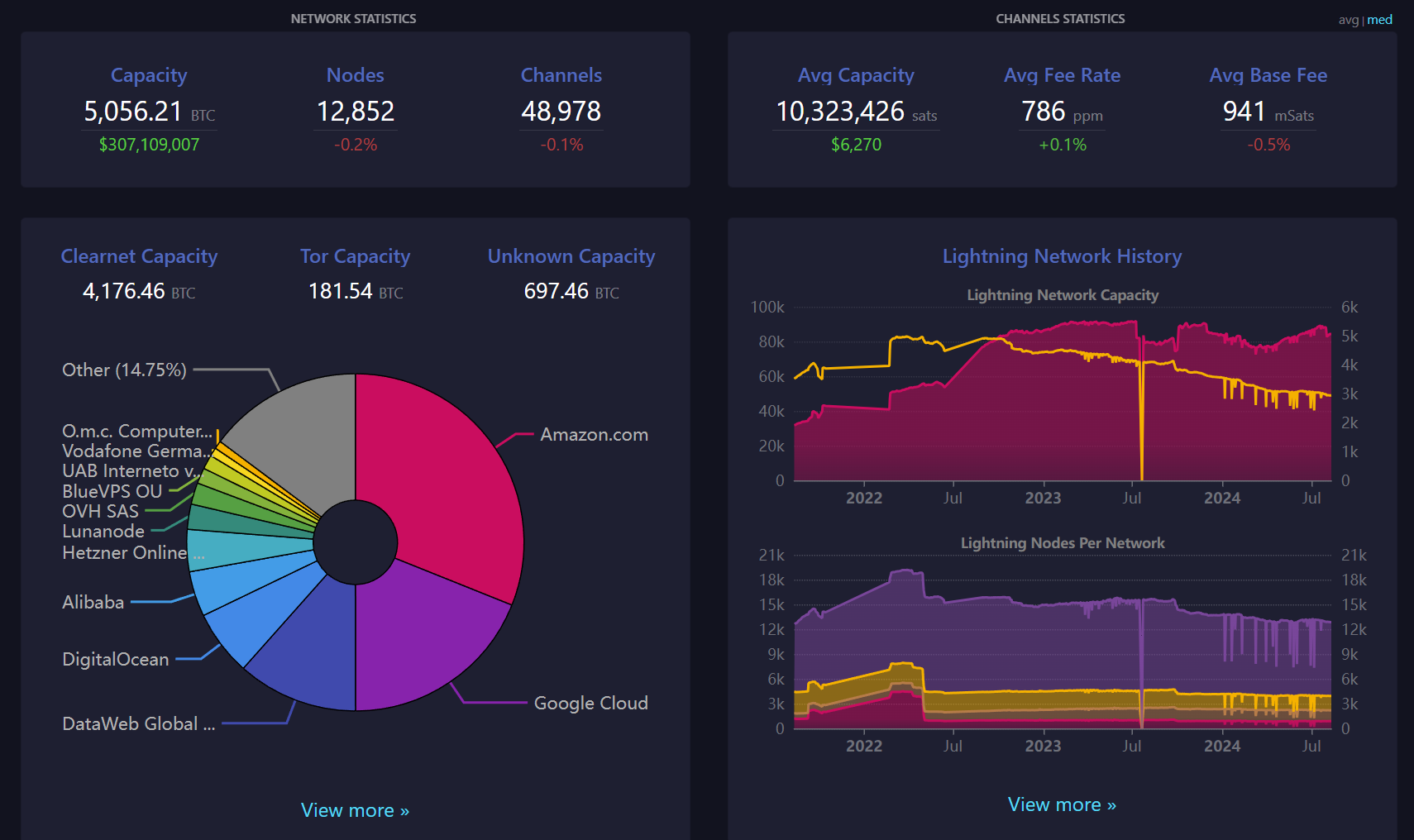This screenshot has width=1414, height=840.
Task: Switch channel stats to avg
Action: pyautogui.click(x=1348, y=20)
